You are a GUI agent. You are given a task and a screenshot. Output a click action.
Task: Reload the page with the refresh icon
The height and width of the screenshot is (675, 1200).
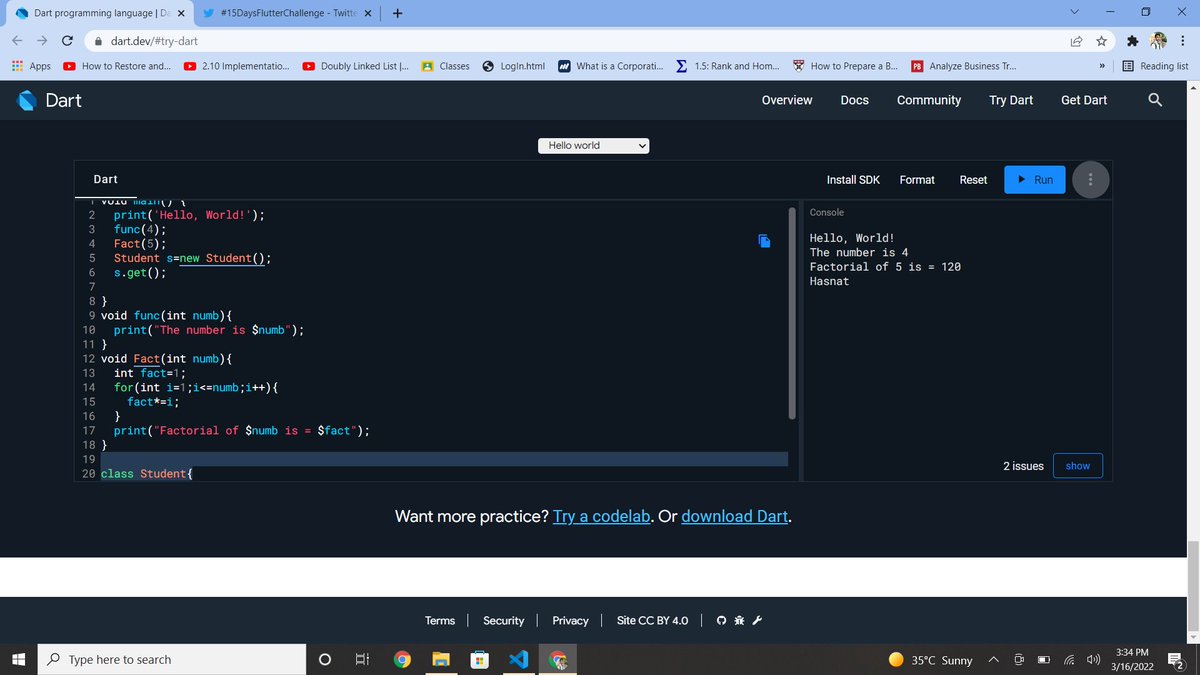(66, 41)
